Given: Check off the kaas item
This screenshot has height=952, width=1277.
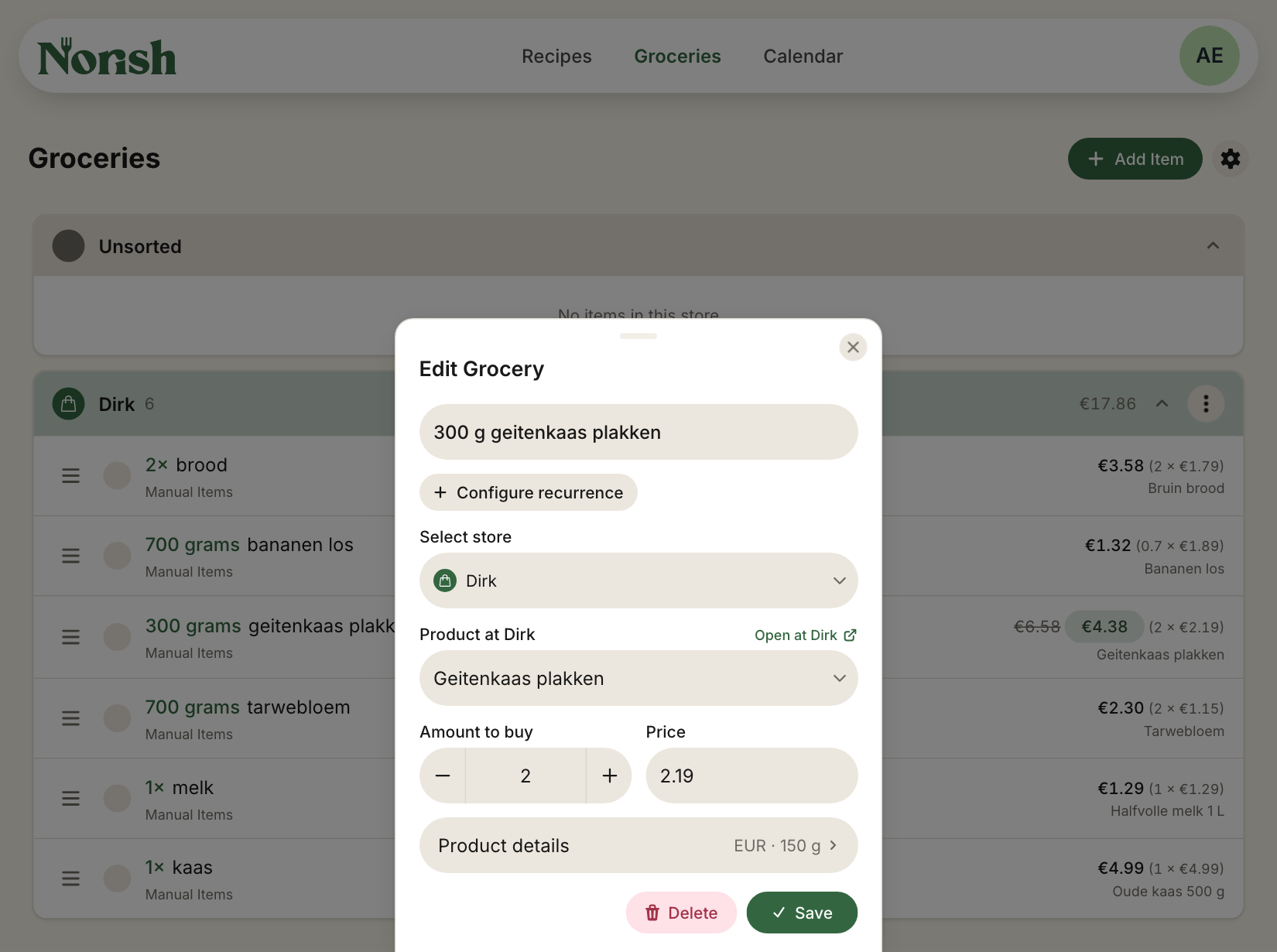Looking at the screenshot, I should [118, 878].
